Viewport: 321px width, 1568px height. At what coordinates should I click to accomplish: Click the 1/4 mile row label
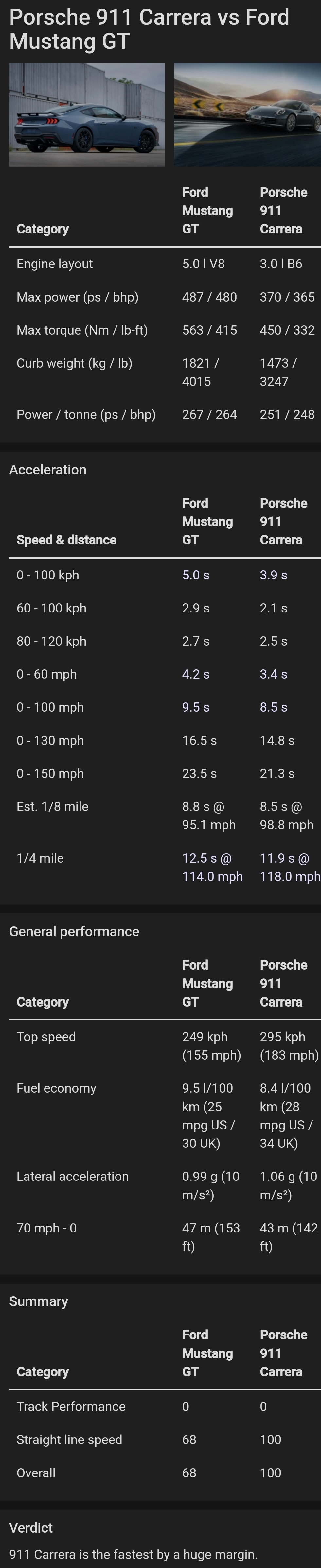40,858
